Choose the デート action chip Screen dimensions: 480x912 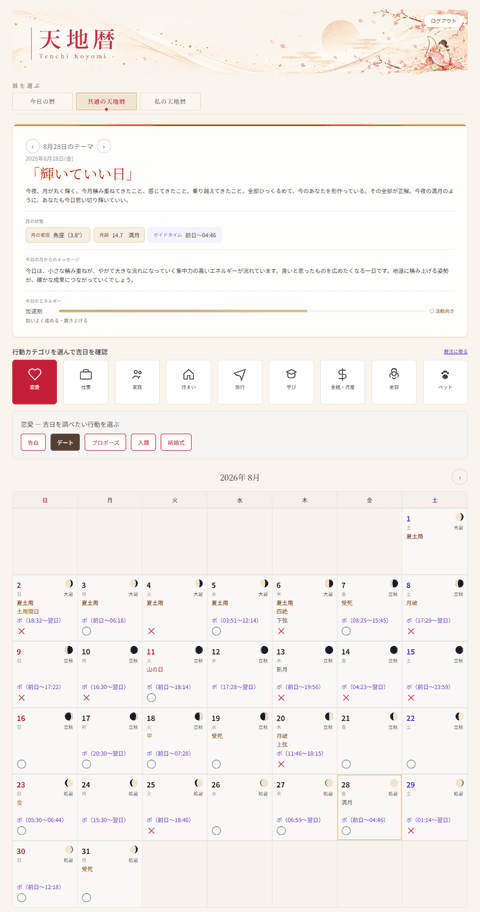click(x=65, y=442)
